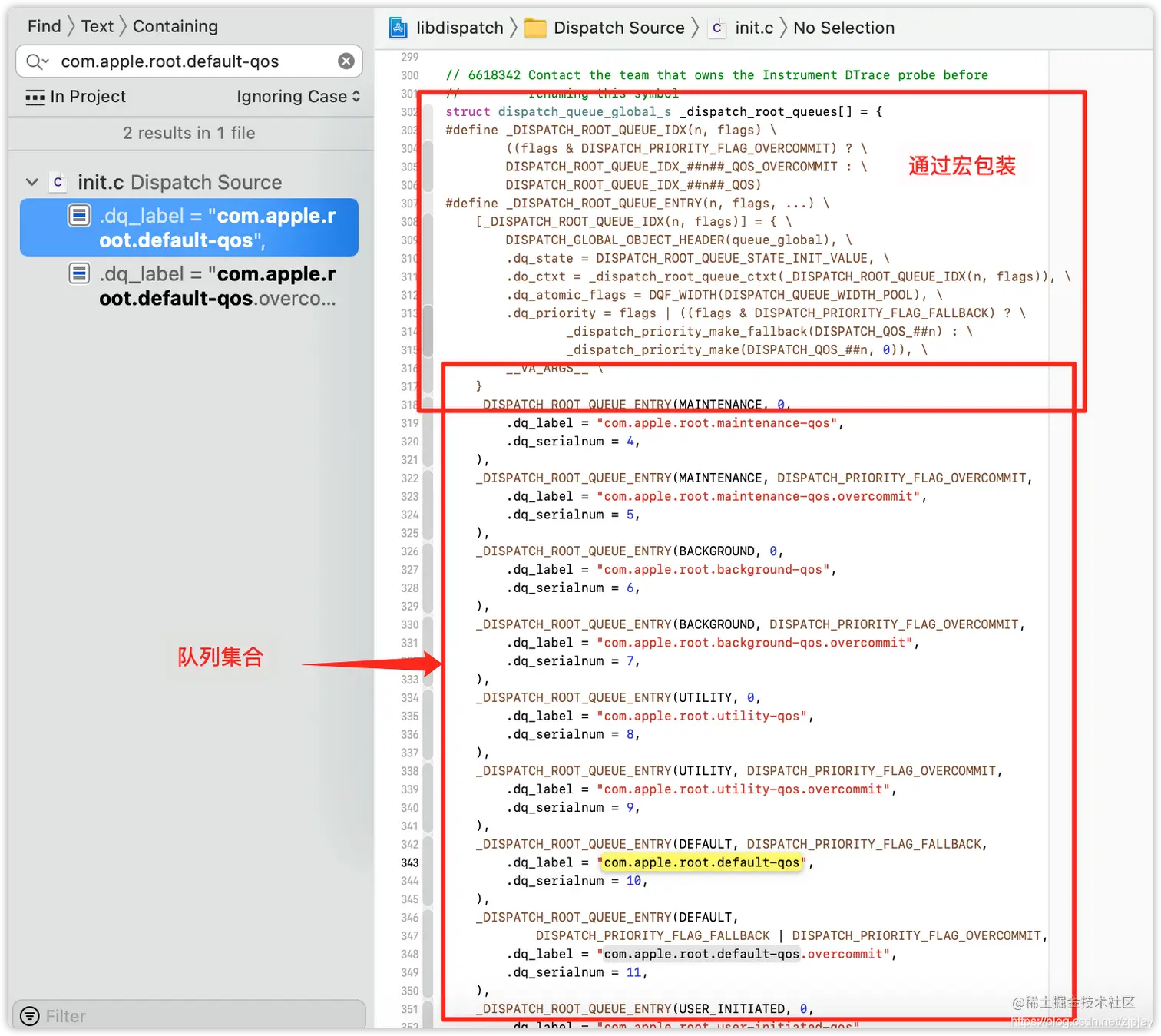1161x1036 pixels.
Task: Click Text in the search breadcrumb
Action: point(98,26)
